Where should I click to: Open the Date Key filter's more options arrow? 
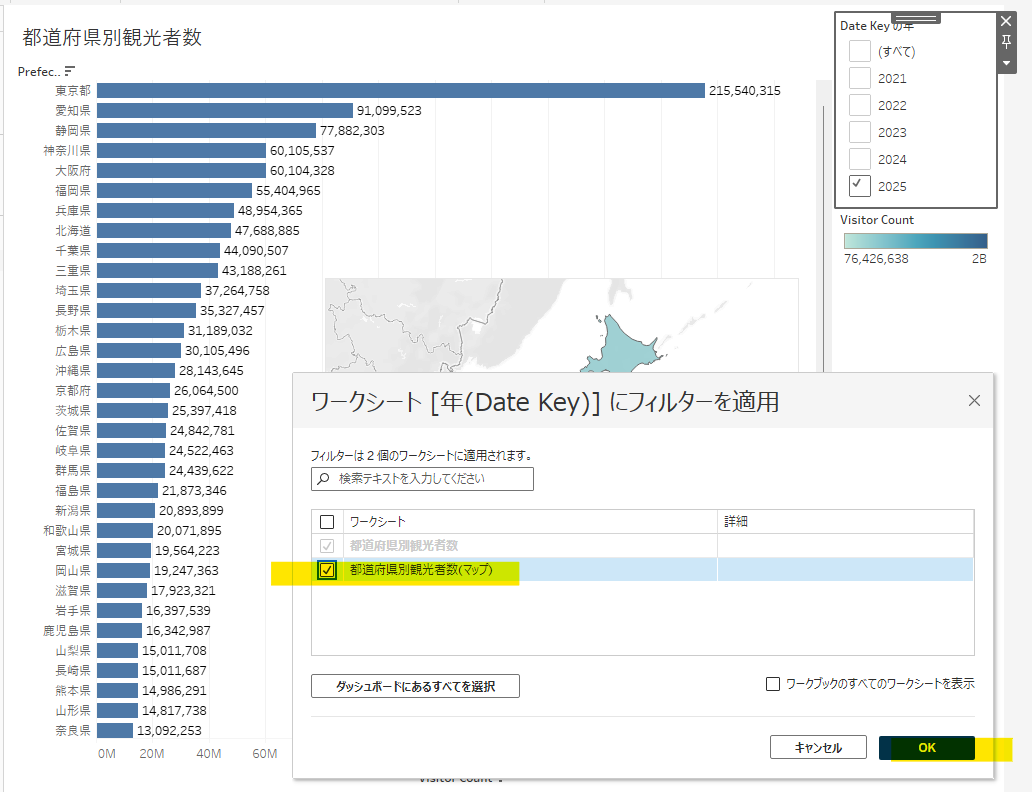click(1006, 63)
